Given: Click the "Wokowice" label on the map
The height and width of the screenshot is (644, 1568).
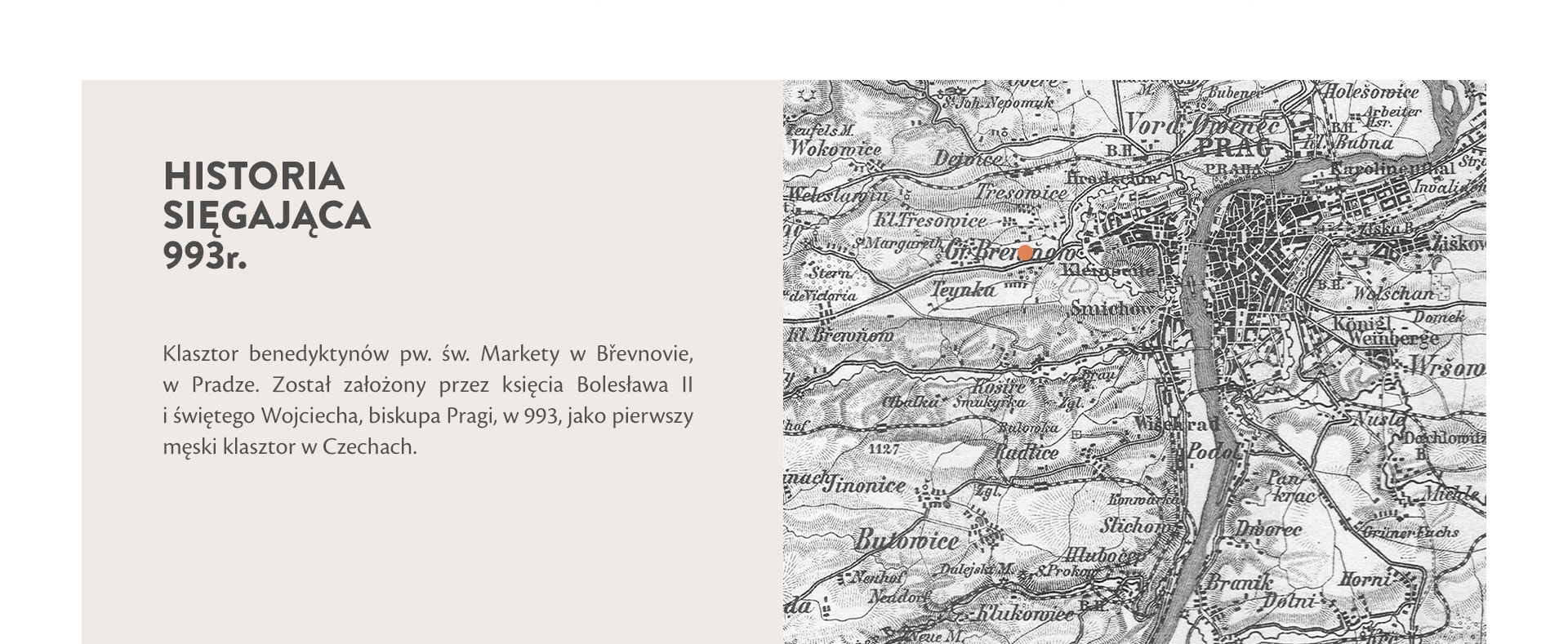Looking at the screenshot, I should point(835,149).
